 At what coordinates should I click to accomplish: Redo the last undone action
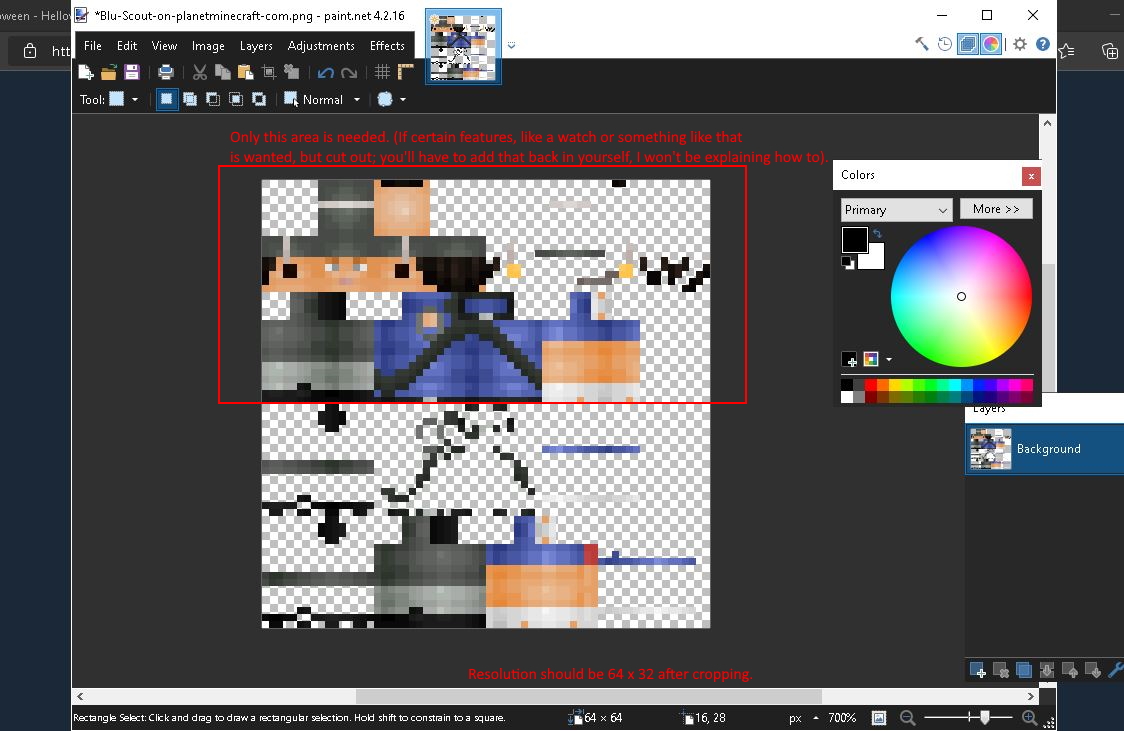coord(349,72)
